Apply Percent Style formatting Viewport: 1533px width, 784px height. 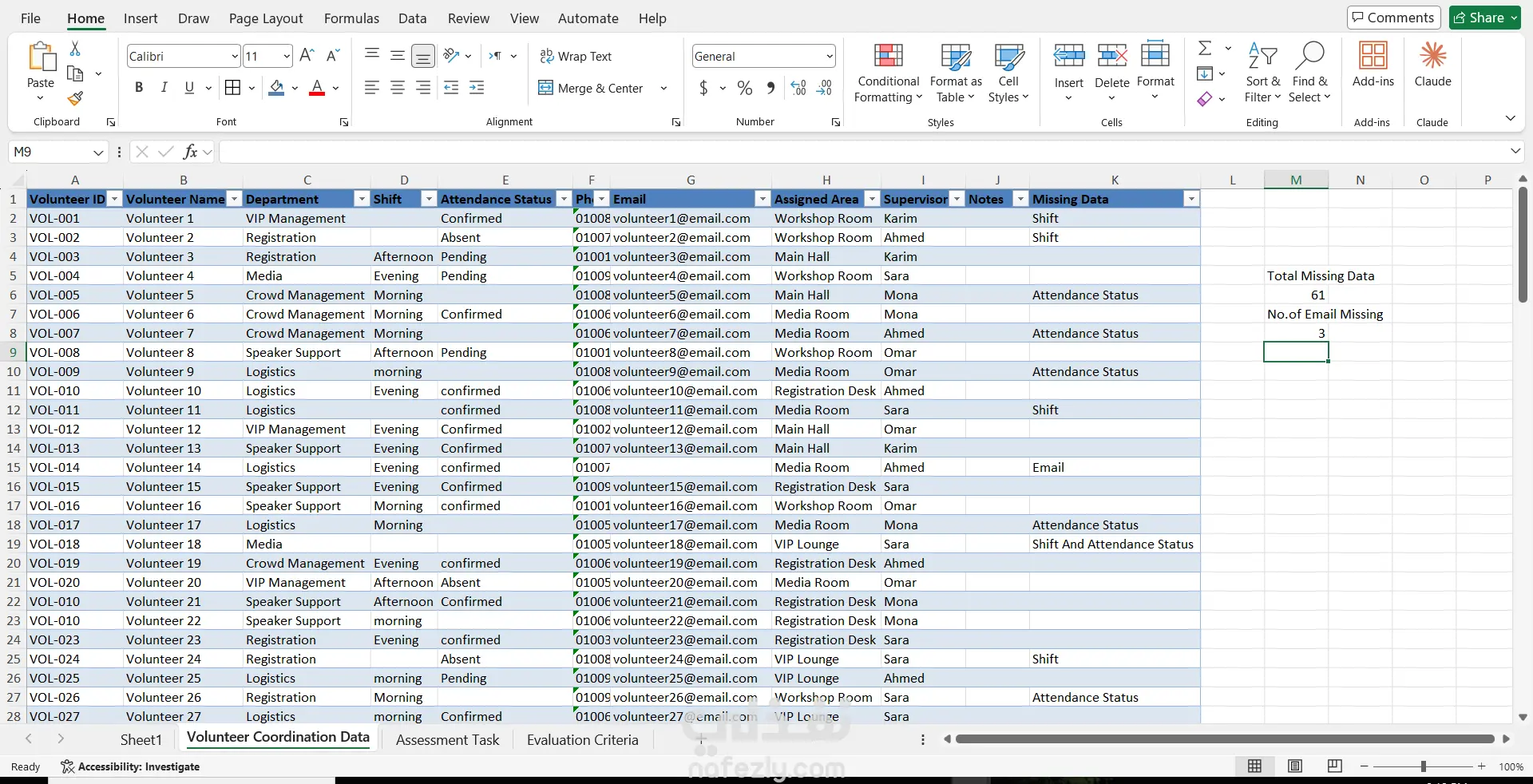pos(745,88)
